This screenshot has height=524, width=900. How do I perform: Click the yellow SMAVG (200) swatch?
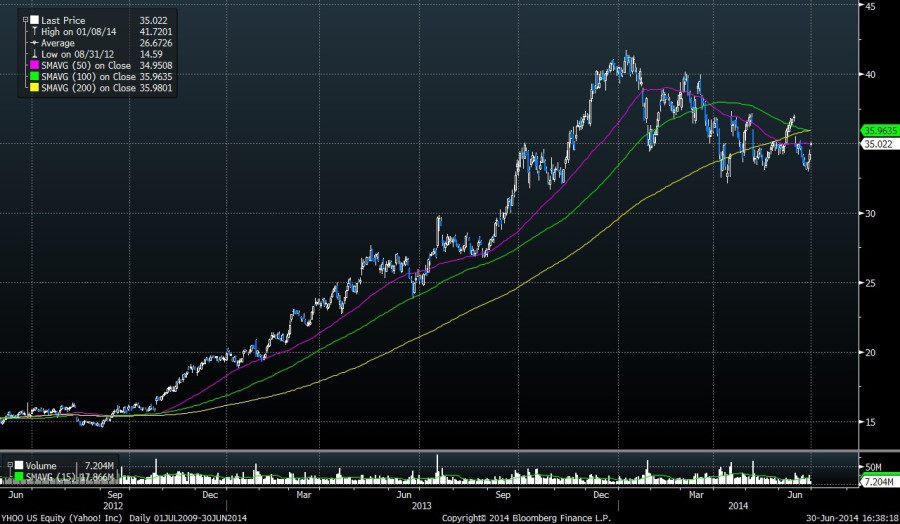(32, 88)
